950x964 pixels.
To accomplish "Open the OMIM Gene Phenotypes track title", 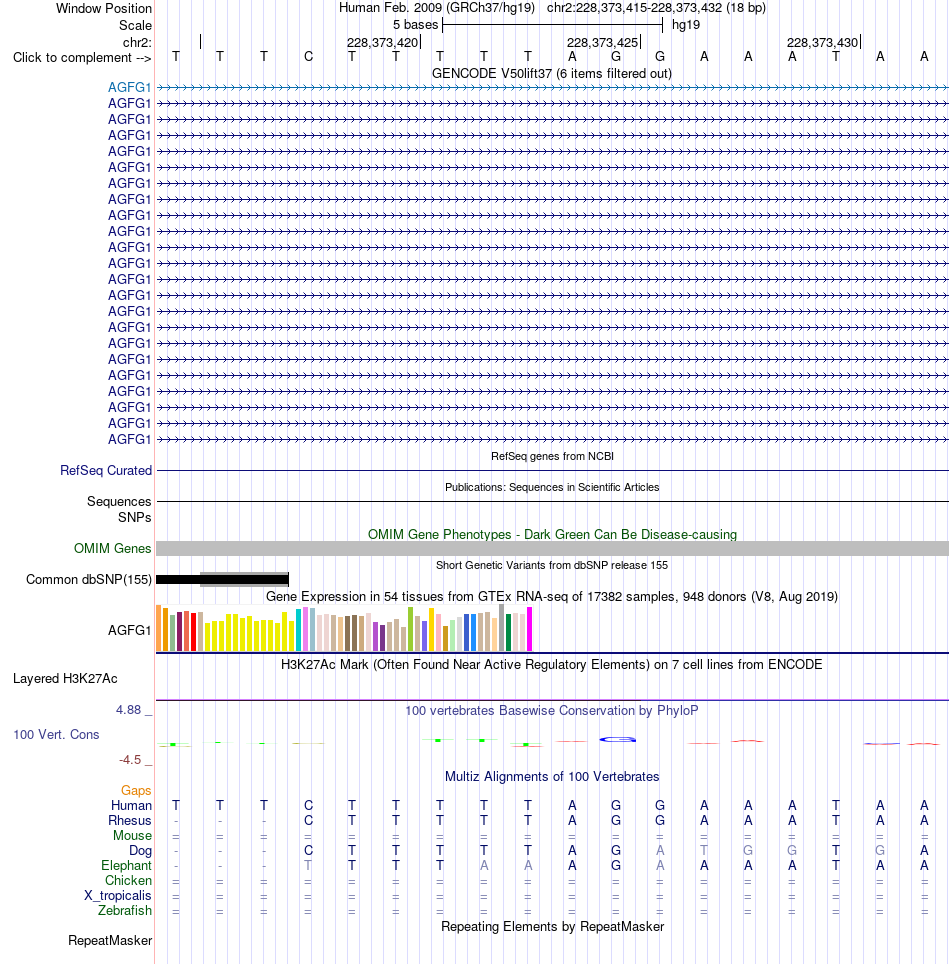I will pos(552,534).
